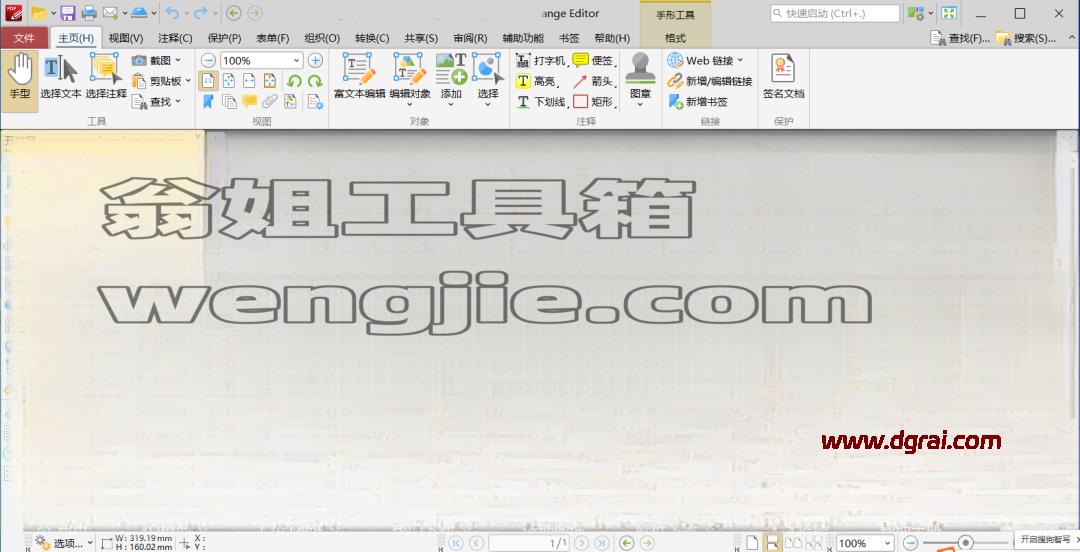Click the Email envelope icon
The image size is (1080, 552).
click(110, 13)
